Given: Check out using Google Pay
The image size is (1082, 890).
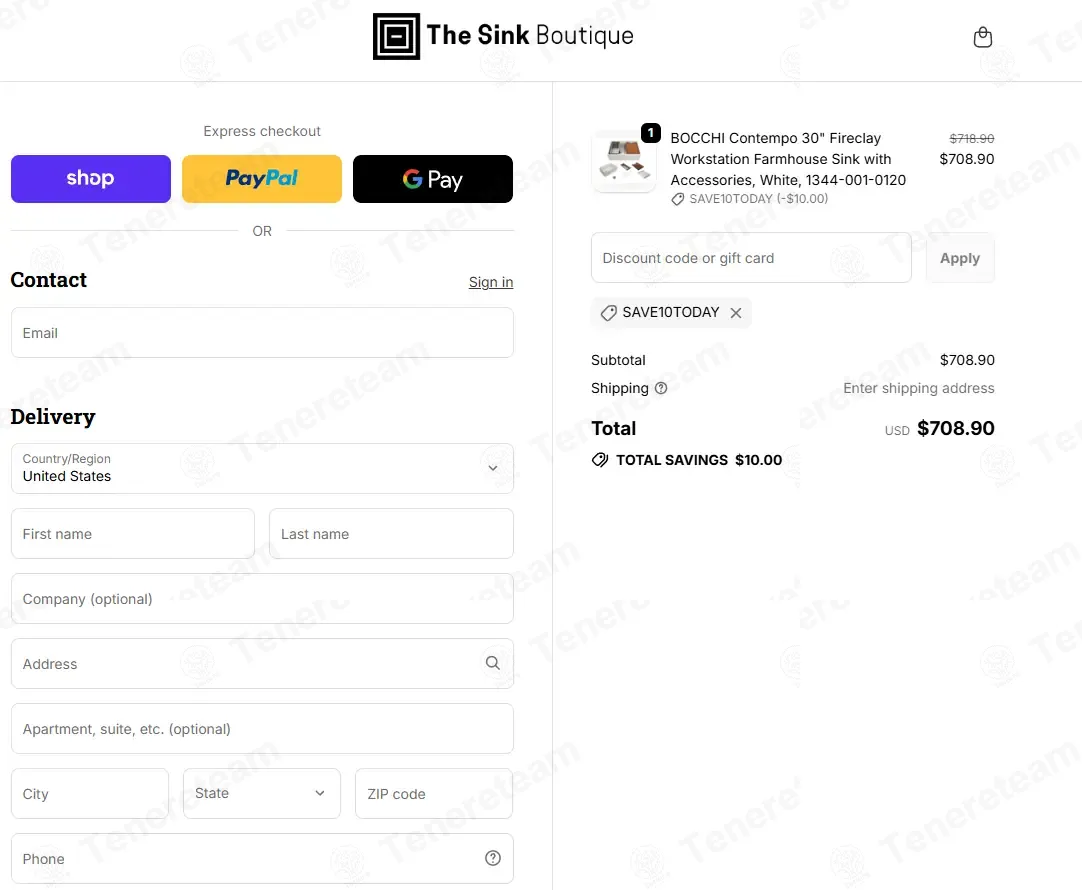Looking at the screenshot, I should click(x=433, y=179).
